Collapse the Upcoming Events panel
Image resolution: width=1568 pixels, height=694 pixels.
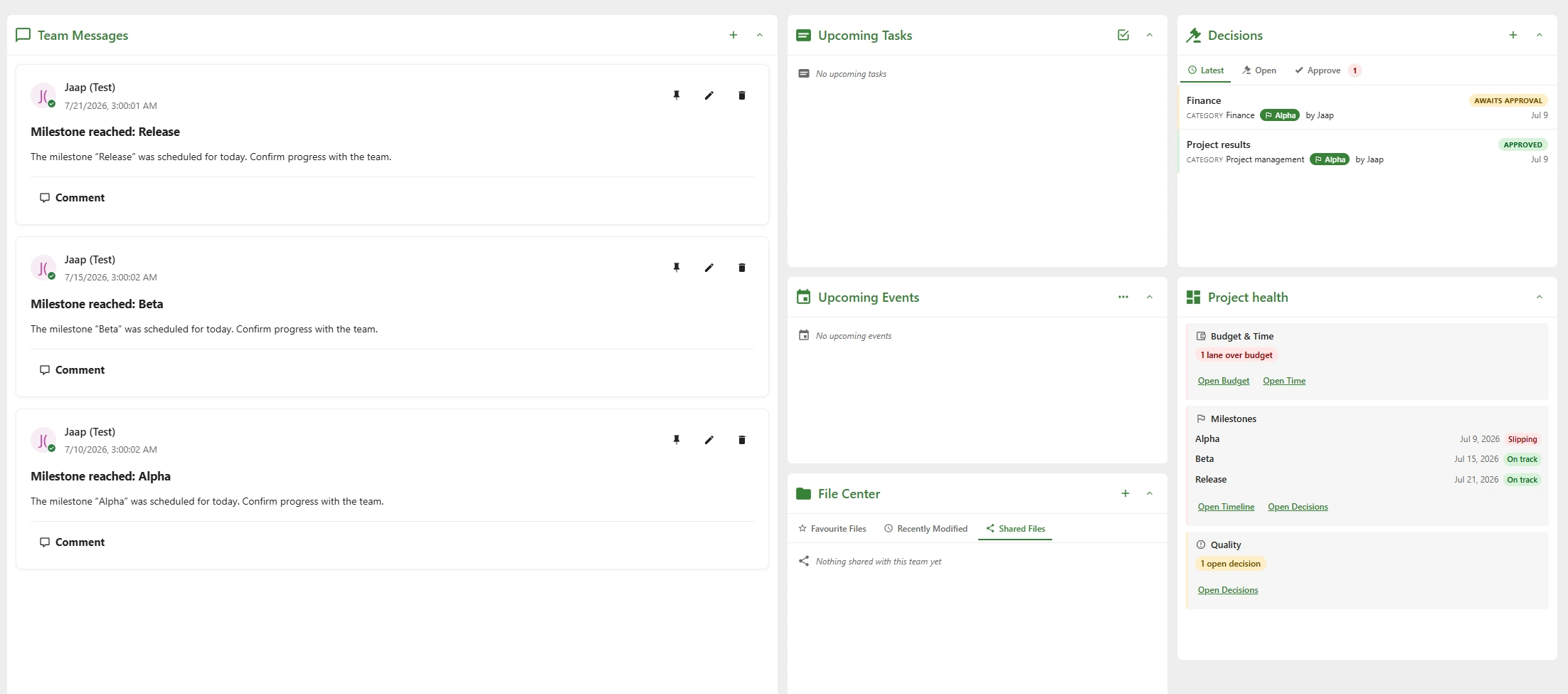[x=1150, y=297]
